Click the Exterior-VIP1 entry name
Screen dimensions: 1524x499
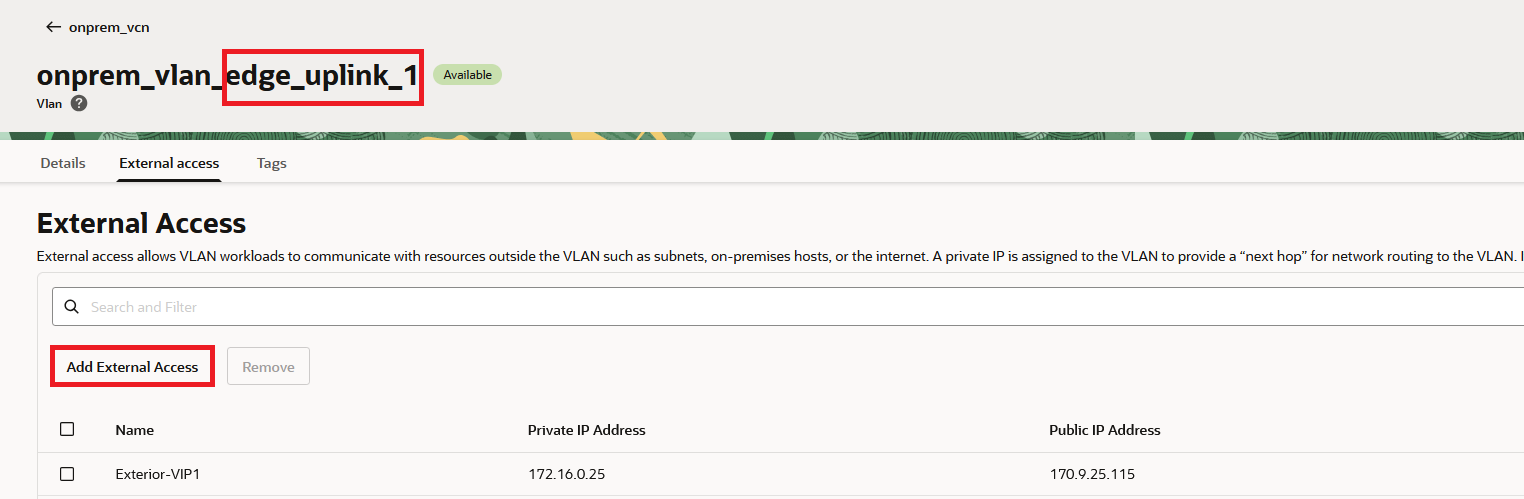tap(158, 474)
